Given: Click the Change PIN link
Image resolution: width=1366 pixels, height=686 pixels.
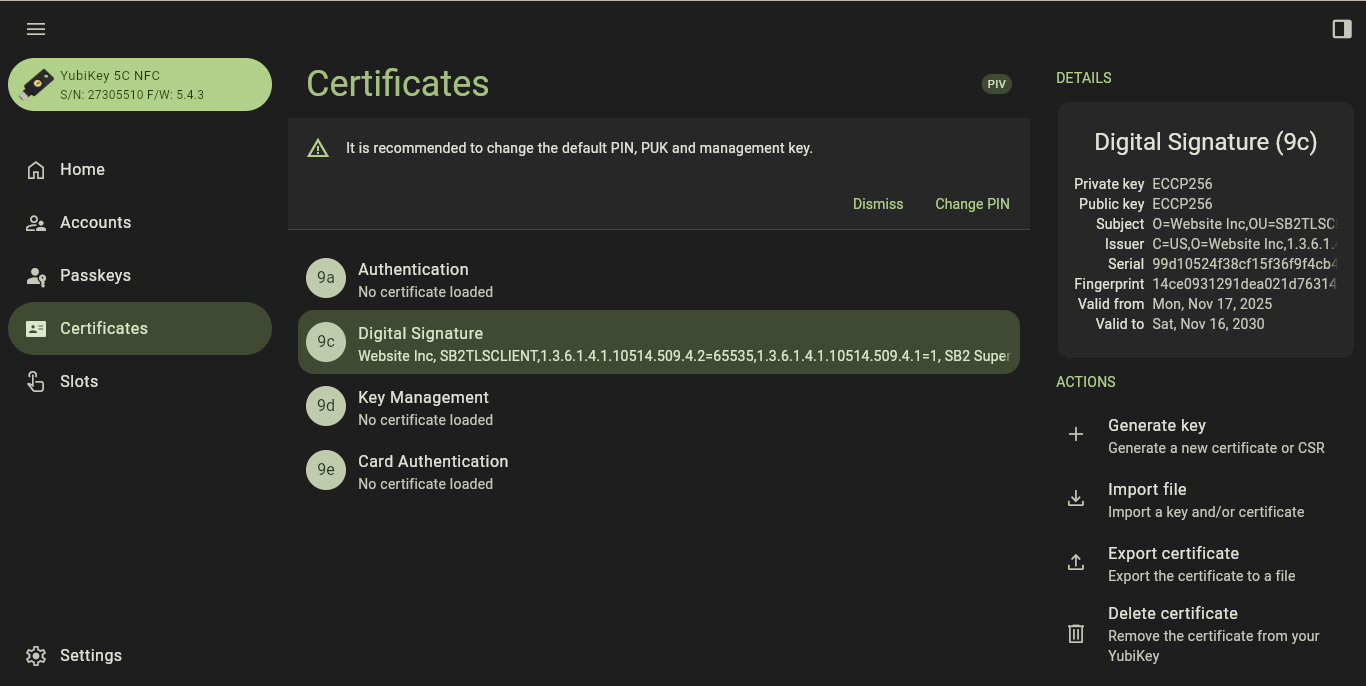Looking at the screenshot, I should pos(972,204).
